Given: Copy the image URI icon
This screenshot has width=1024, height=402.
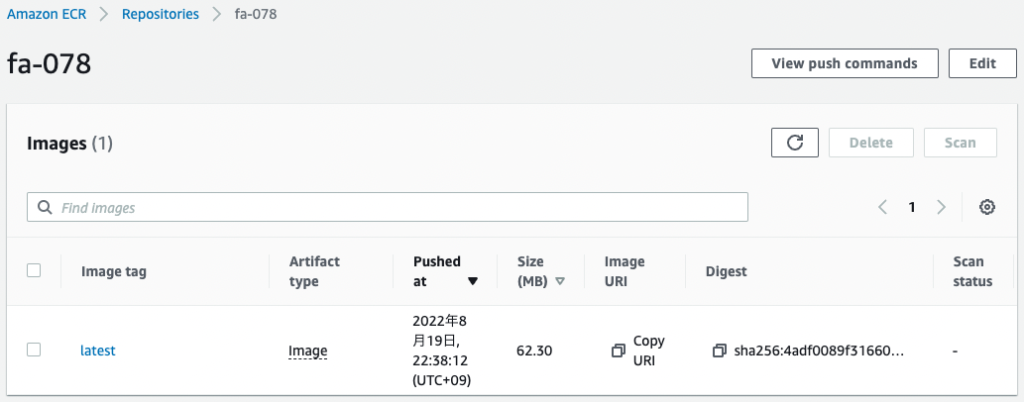Looking at the screenshot, I should click(618, 351).
